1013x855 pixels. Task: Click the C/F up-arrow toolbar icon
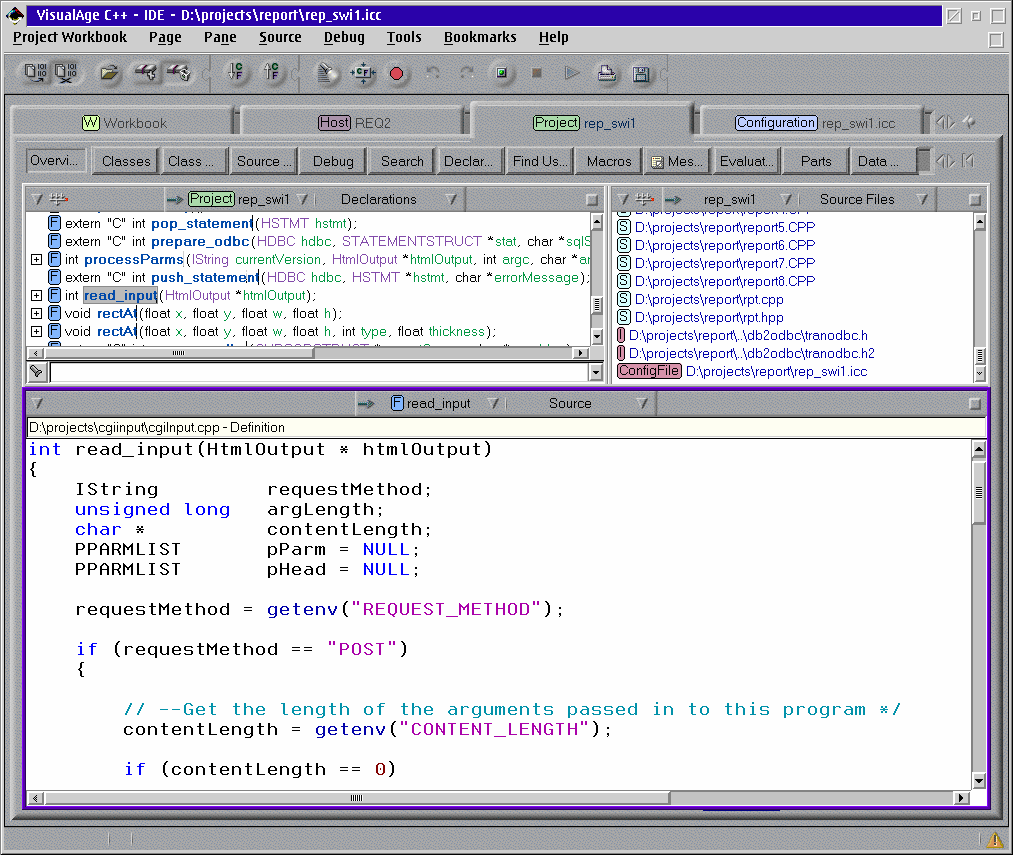coord(272,72)
